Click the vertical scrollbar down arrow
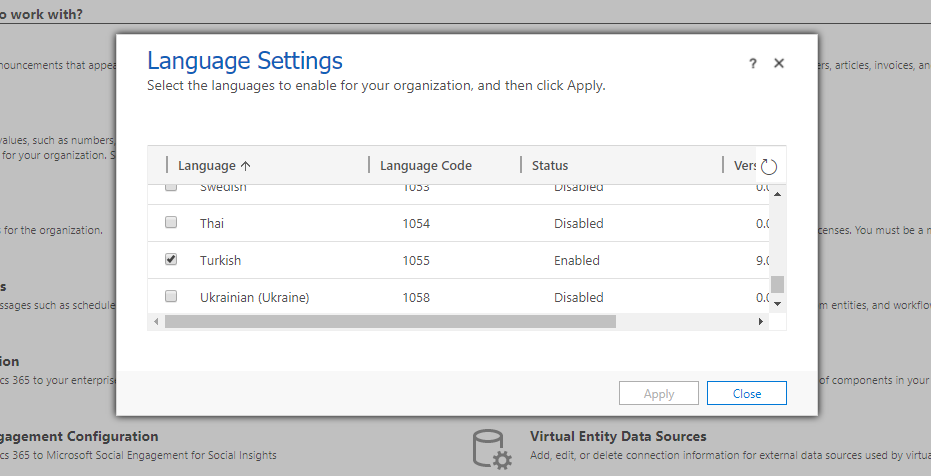Screen dimensions: 931x476 [x=778, y=302]
